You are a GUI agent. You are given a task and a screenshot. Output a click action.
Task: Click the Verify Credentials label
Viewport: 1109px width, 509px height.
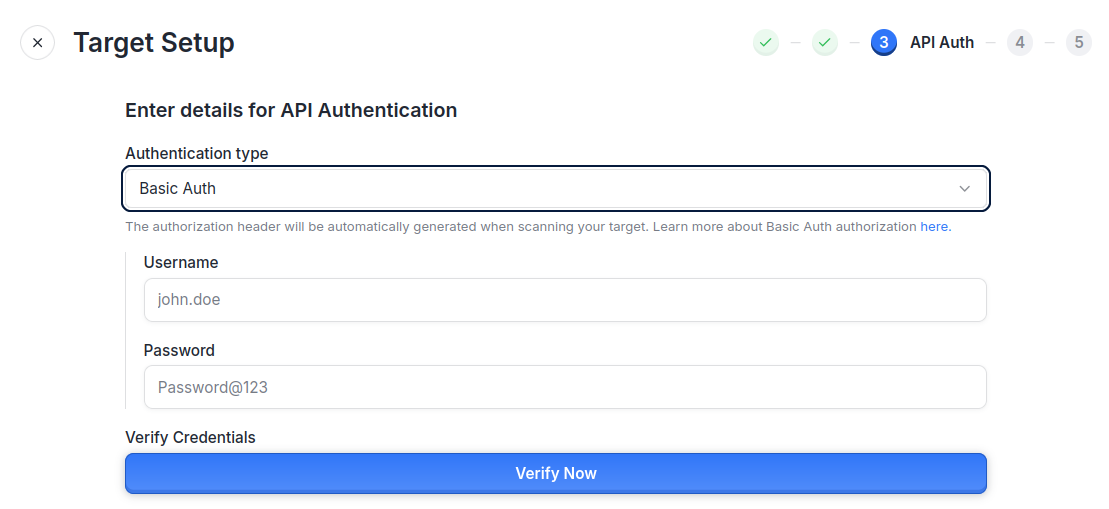pos(190,438)
